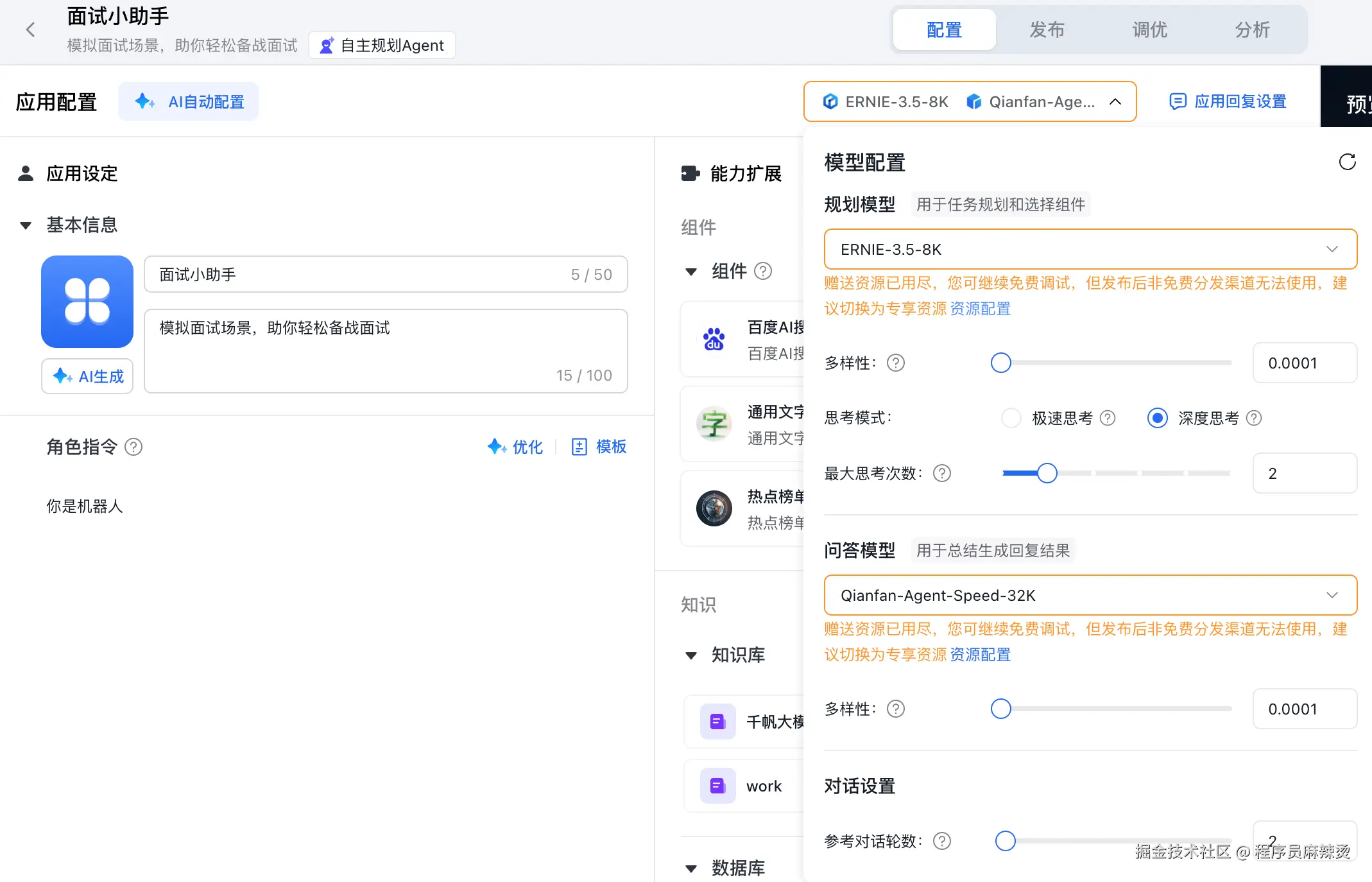Viewport: 1372px width, 882px height.
Task: Click the back arrow beside 面试小助手
Action: tap(30, 29)
